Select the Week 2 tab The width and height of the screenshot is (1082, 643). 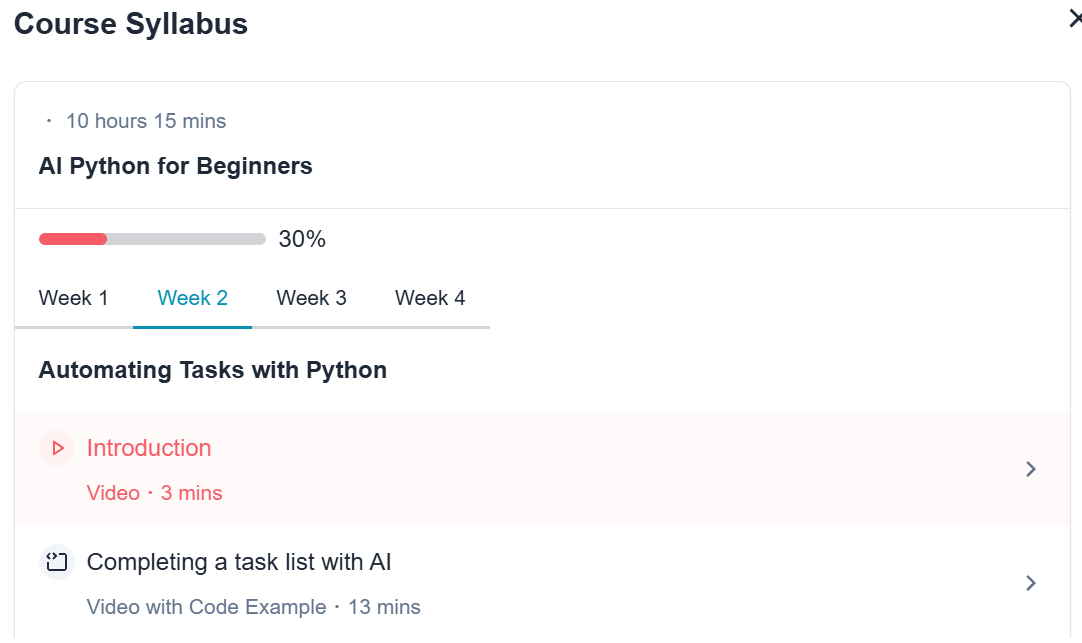click(x=193, y=298)
